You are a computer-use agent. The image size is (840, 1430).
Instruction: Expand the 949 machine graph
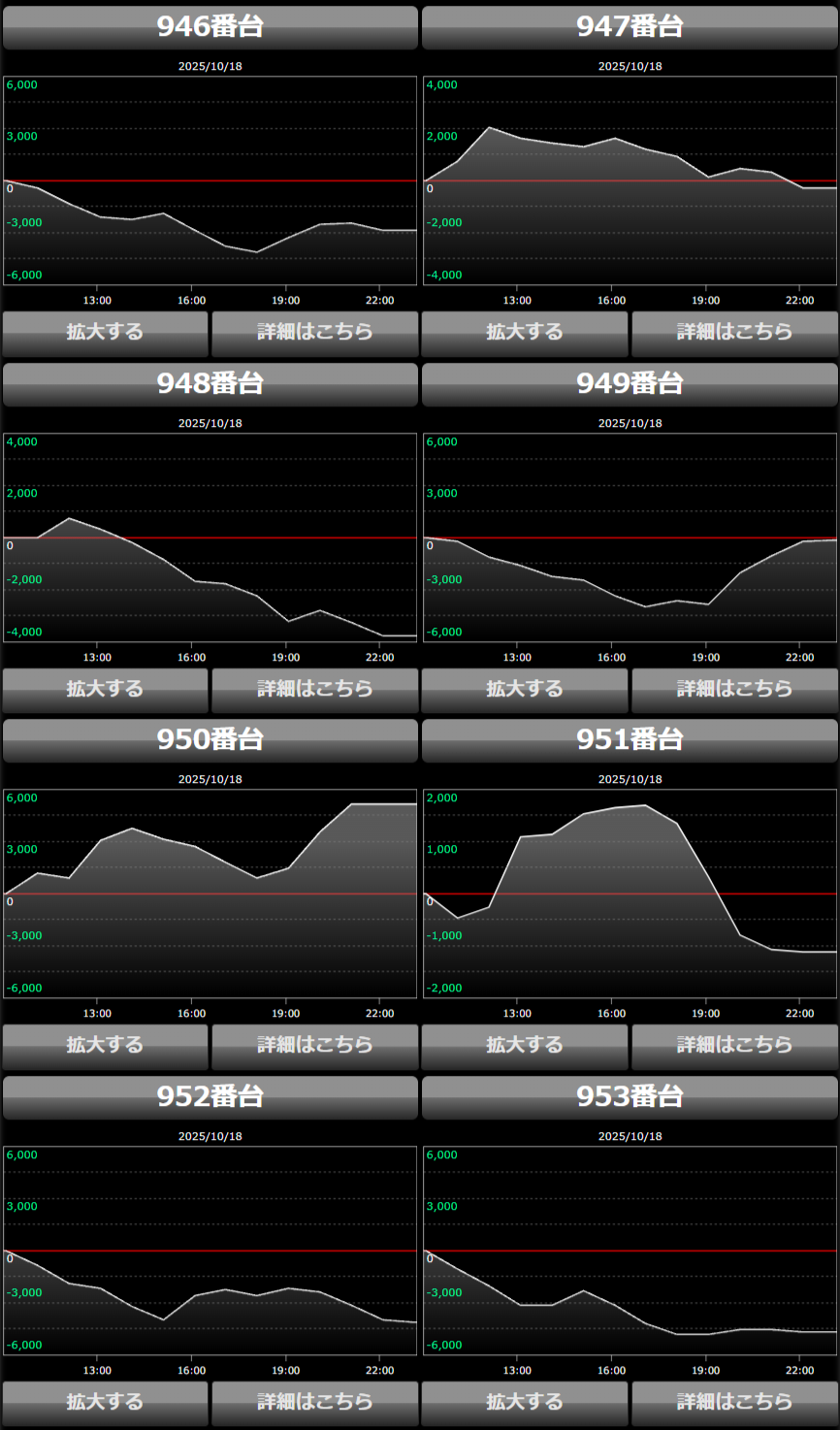525,690
